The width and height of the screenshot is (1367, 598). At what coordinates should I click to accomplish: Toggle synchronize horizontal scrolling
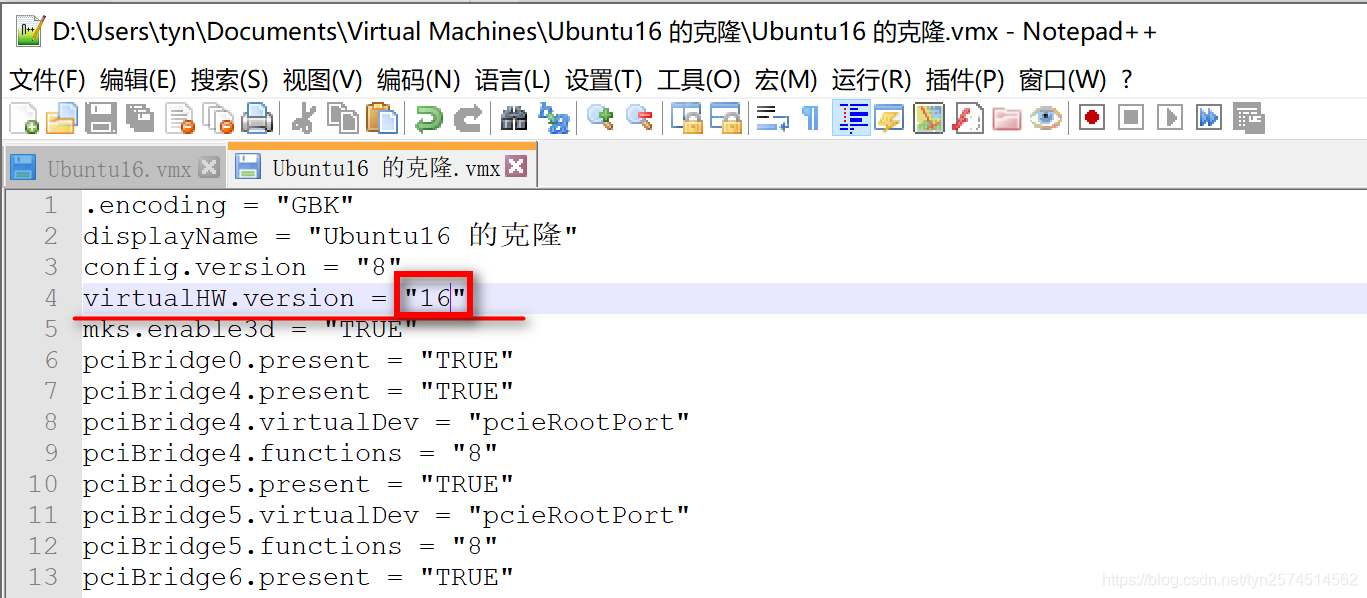[x=725, y=118]
